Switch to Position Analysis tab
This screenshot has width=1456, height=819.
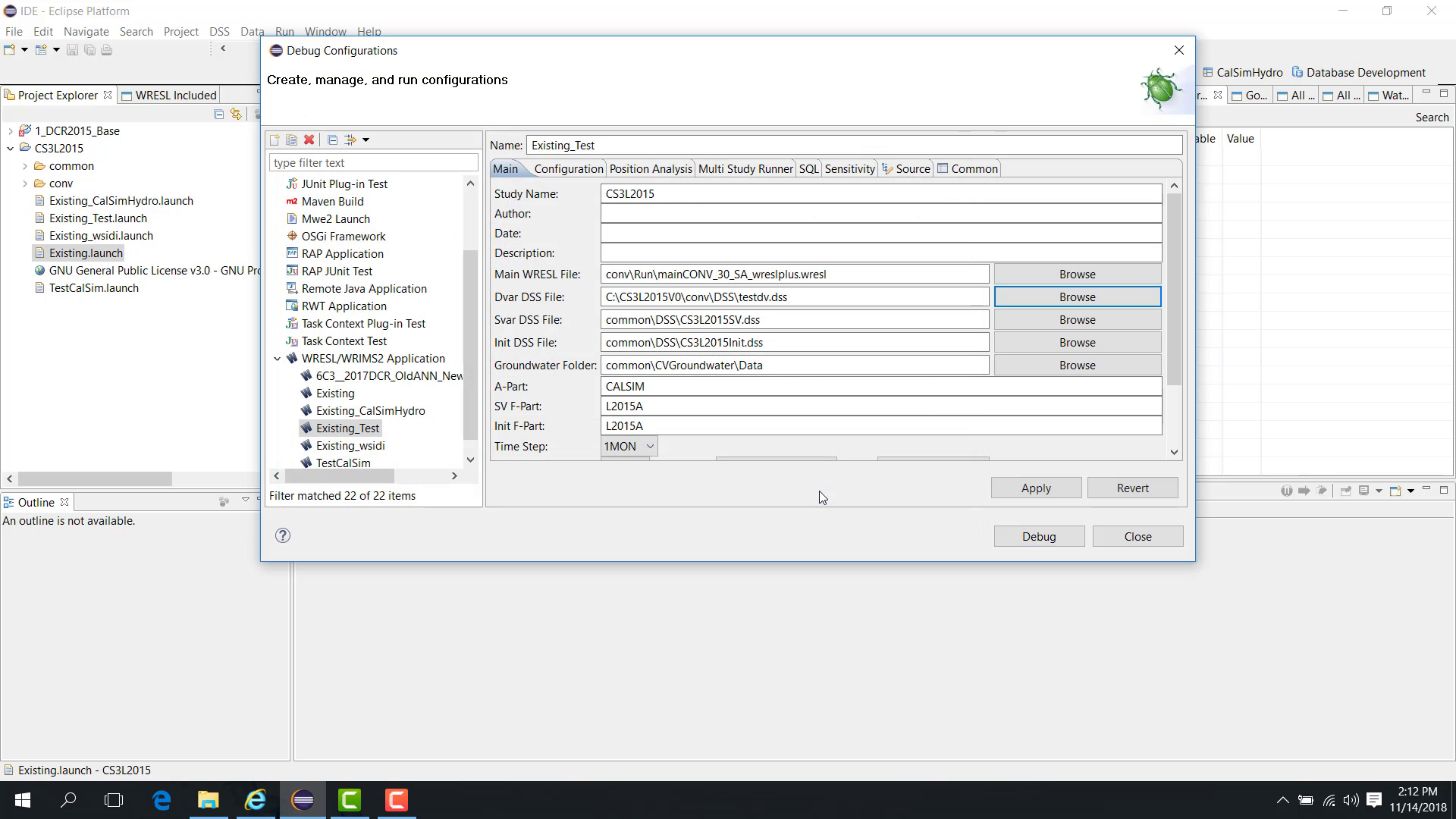coord(651,169)
